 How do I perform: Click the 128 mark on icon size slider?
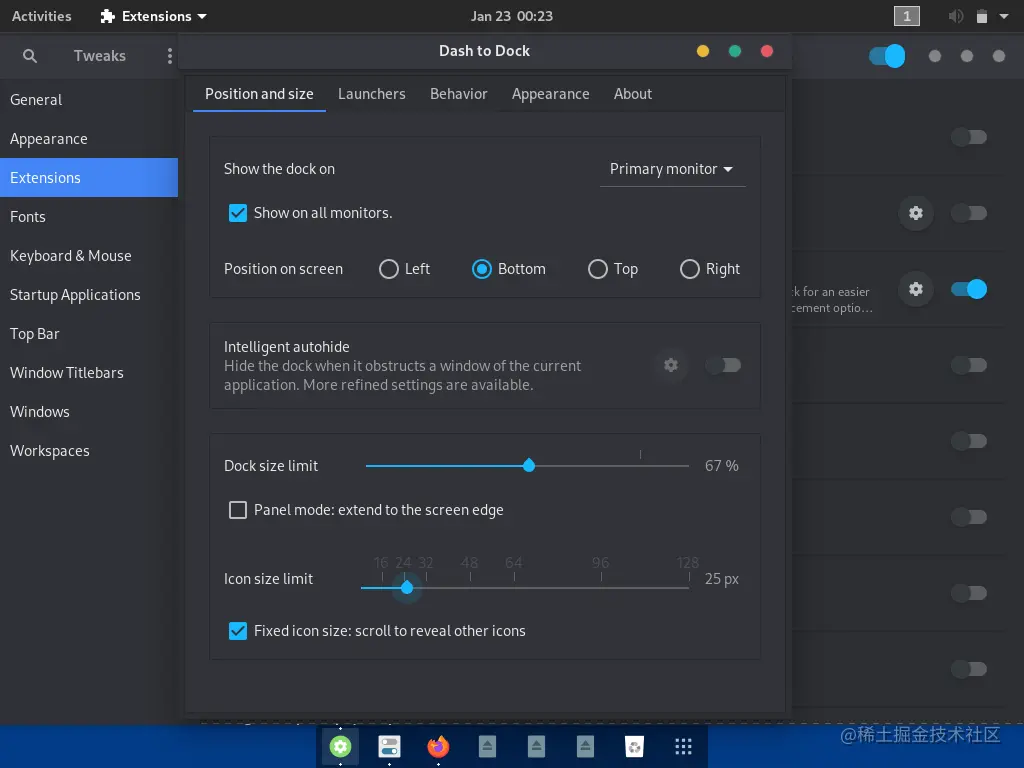pyautogui.click(x=688, y=563)
